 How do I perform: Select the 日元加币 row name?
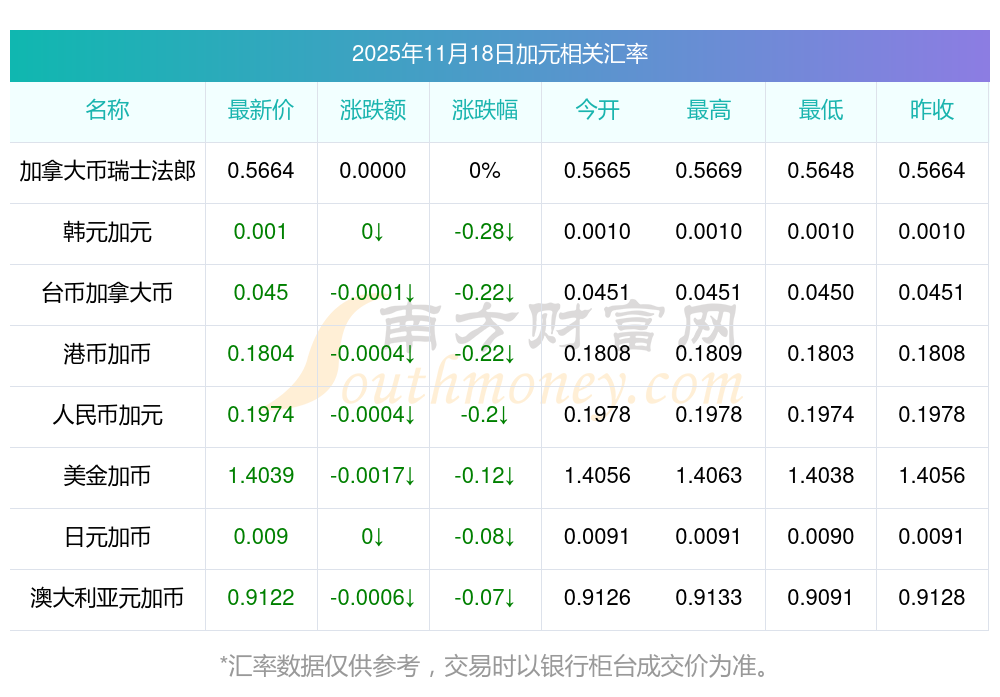pos(107,538)
